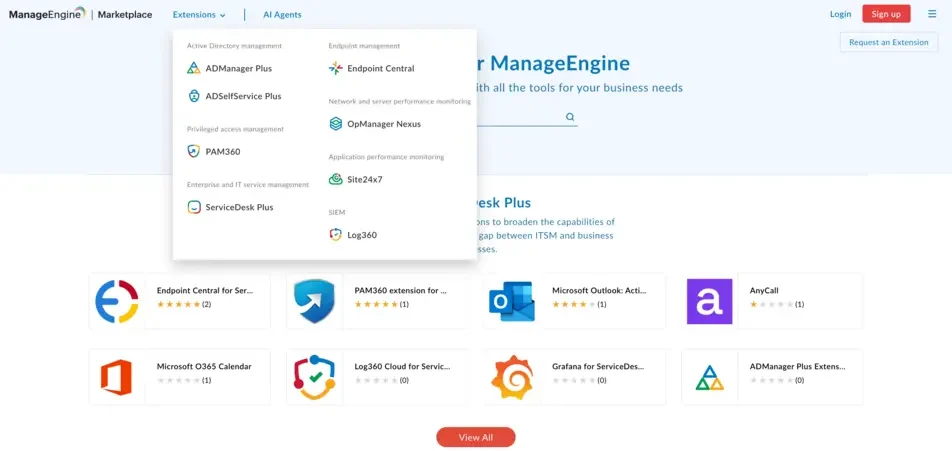Click the Login link
The image size is (952, 451).
(x=840, y=14)
